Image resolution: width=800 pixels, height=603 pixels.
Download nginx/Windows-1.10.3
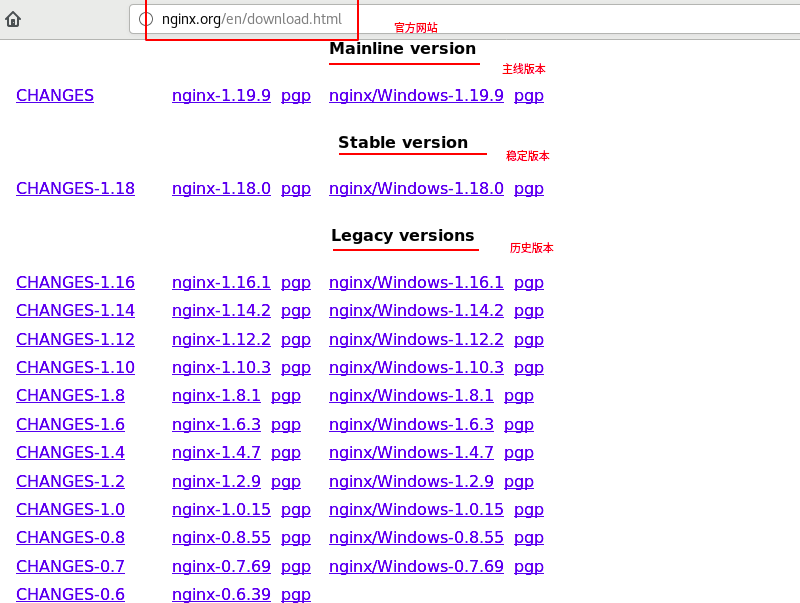[416, 367]
